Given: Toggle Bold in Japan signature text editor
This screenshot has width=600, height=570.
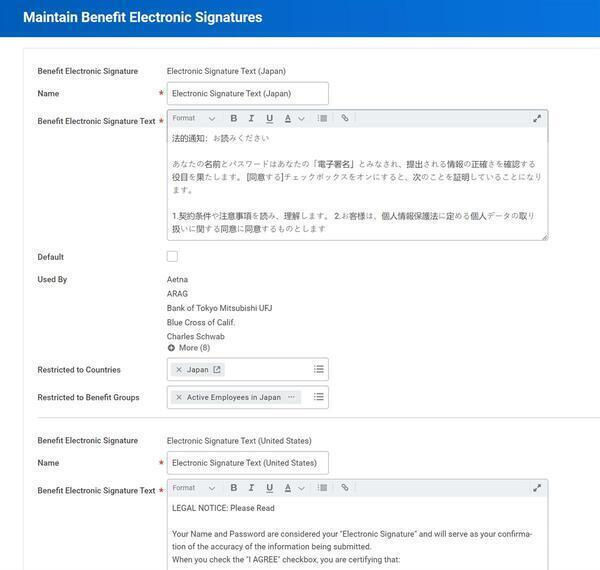Looking at the screenshot, I should (x=233, y=118).
